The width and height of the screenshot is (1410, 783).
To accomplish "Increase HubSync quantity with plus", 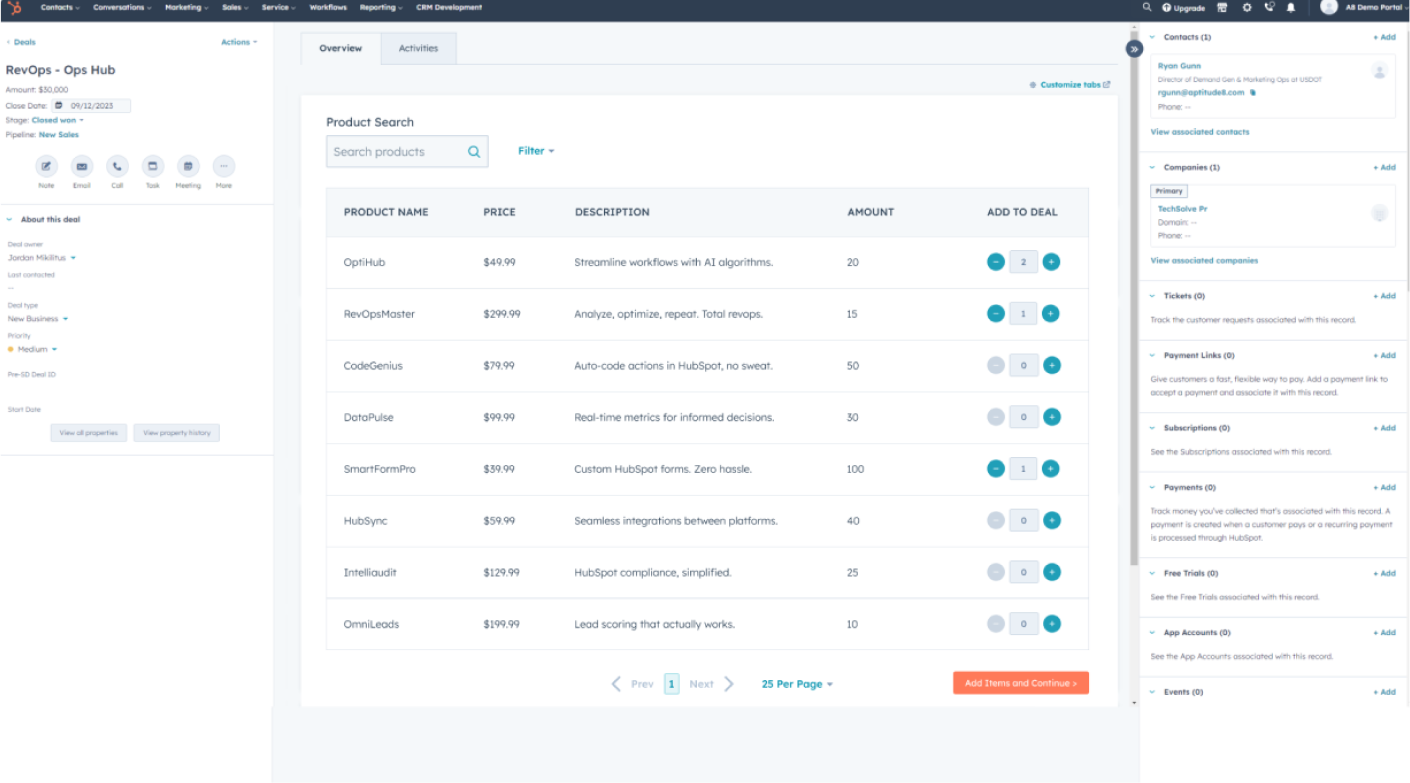I will tap(1051, 520).
